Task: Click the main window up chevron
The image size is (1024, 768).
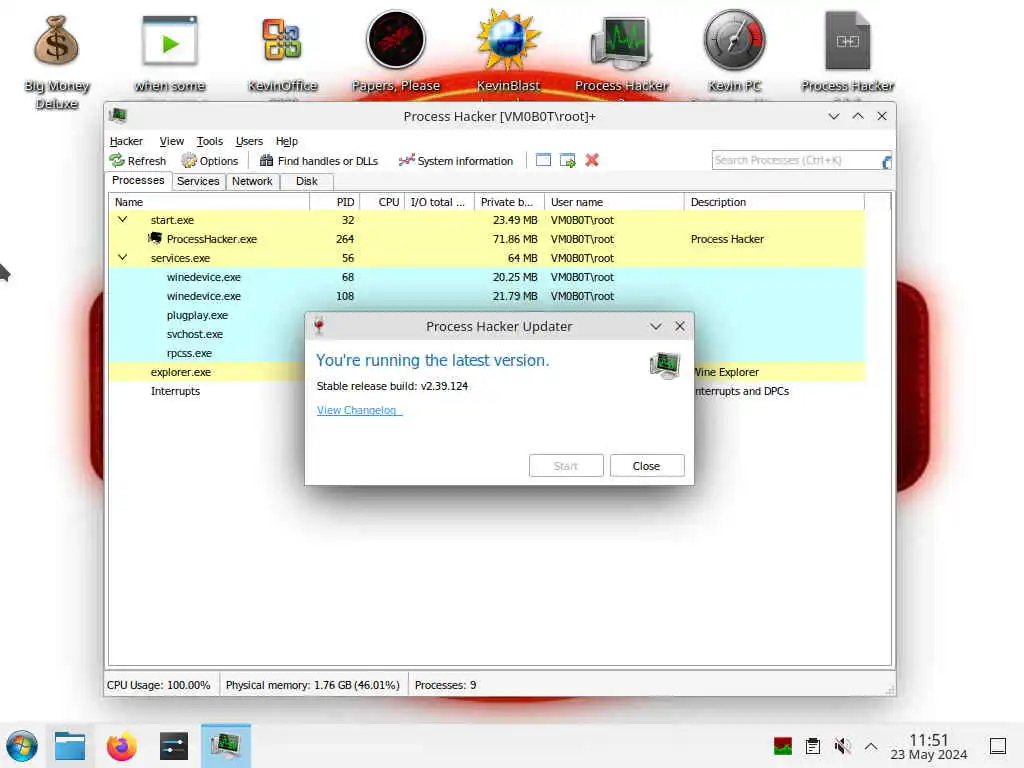Action: [858, 116]
